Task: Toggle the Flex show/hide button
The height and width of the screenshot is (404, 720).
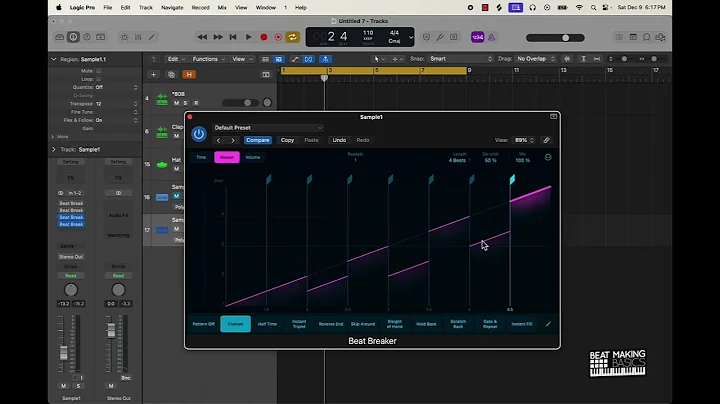Action: [309, 59]
